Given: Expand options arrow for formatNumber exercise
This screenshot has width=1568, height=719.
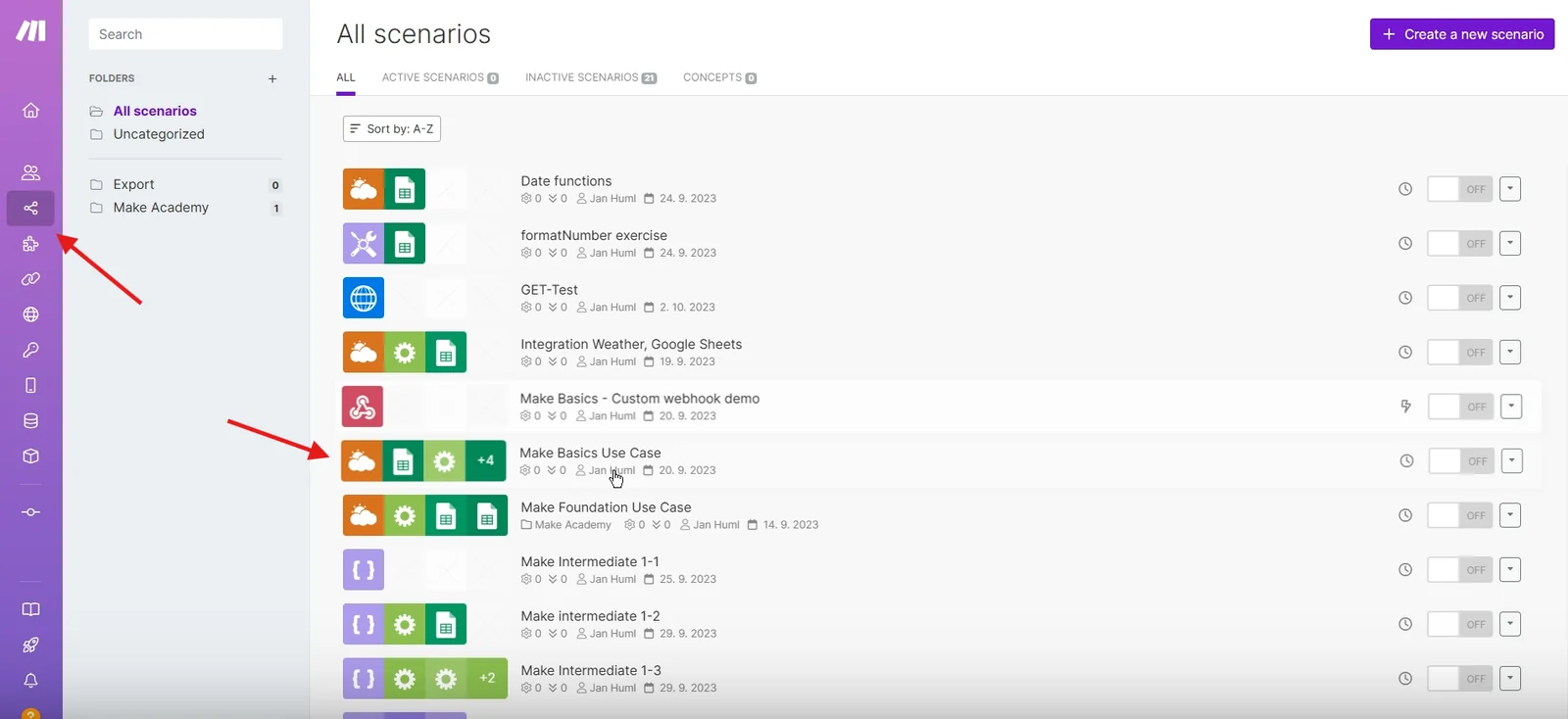Looking at the screenshot, I should point(1510,243).
